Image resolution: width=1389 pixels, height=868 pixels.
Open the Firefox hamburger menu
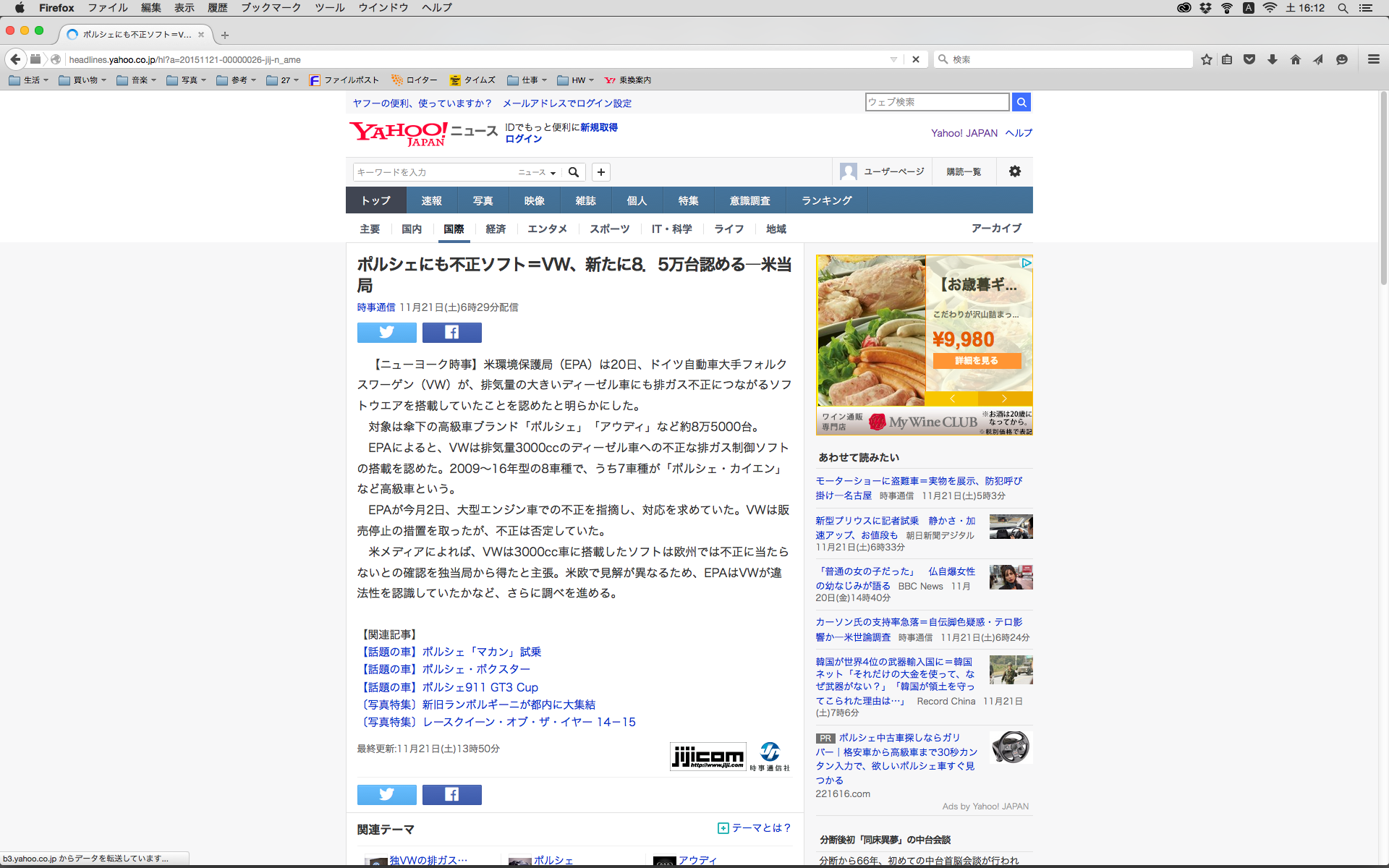[1373, 59]
